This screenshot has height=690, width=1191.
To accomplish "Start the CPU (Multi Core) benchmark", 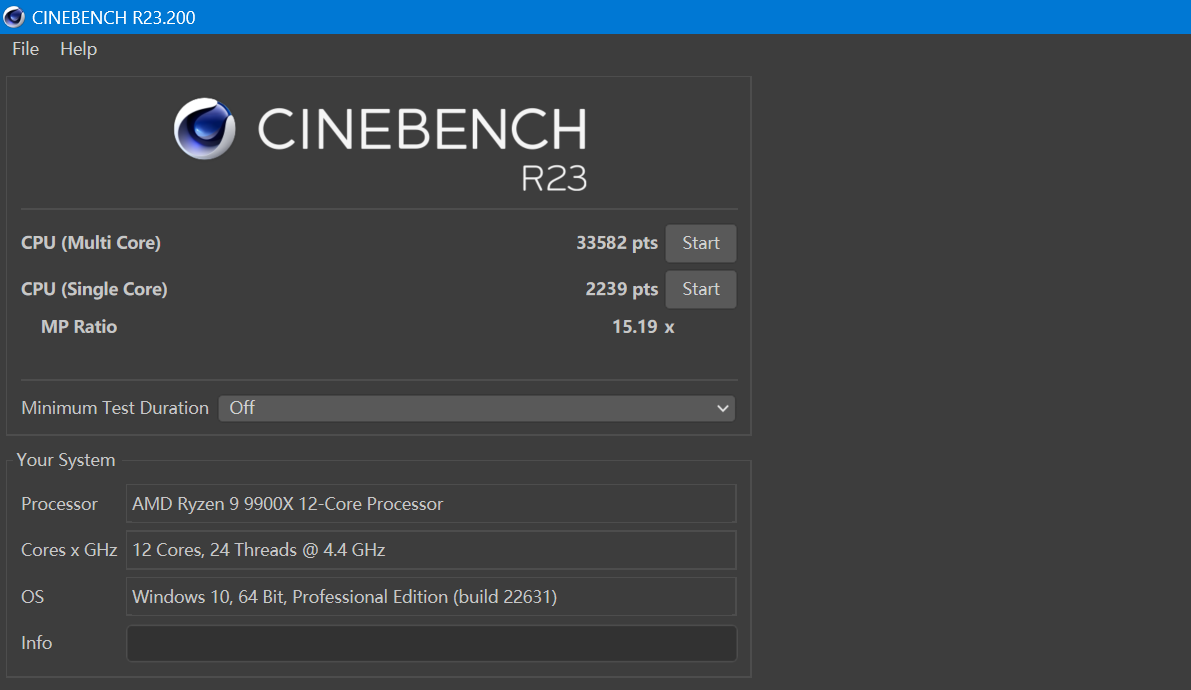I will [x=700, y=243].
